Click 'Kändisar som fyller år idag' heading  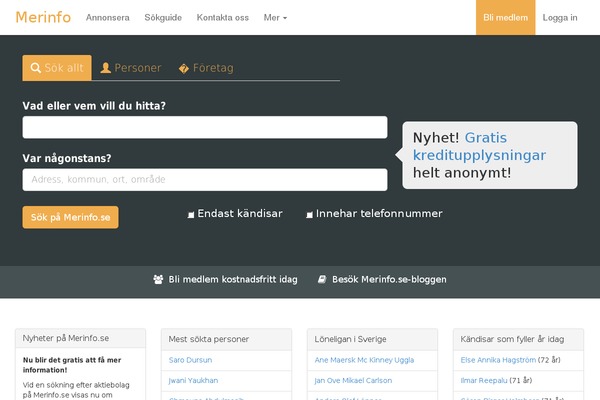pos(512,339)
